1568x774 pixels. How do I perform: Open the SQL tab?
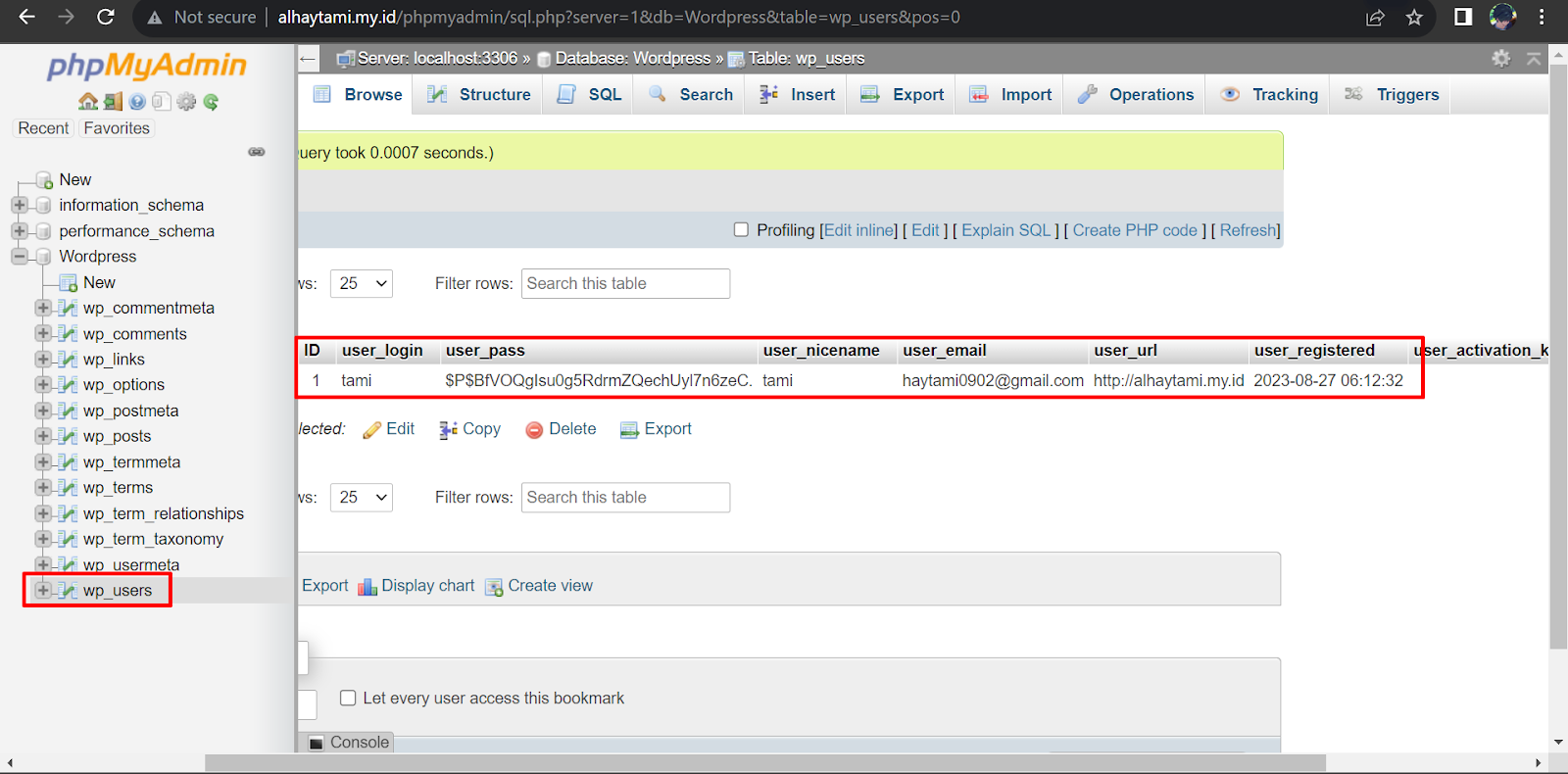click(x=590, y=95)
